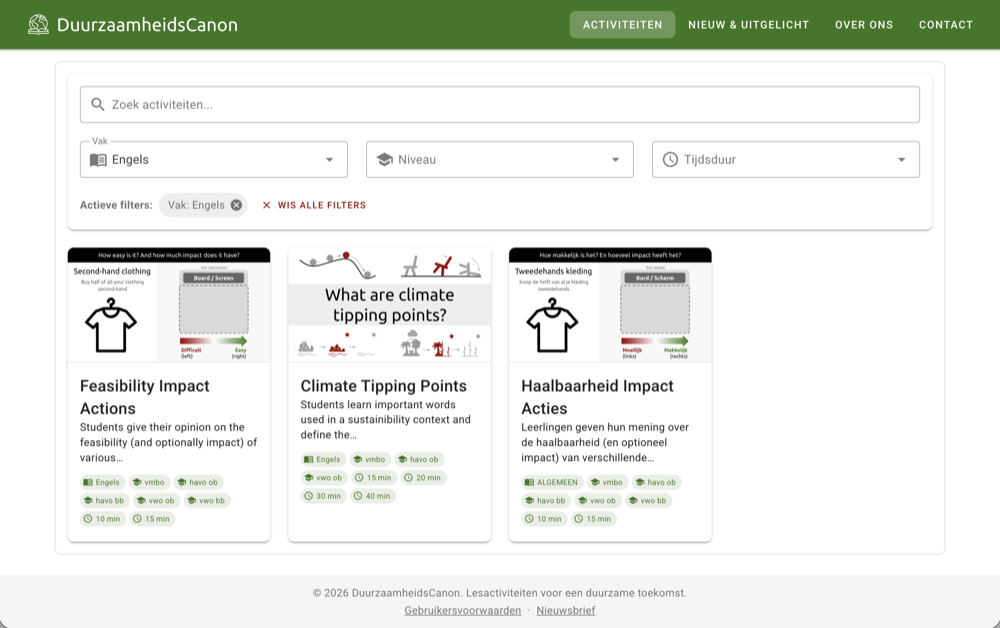Click vwo bb tag on Feasibility Impact Actions card
Screen dimensions: 1000x628
205,500
